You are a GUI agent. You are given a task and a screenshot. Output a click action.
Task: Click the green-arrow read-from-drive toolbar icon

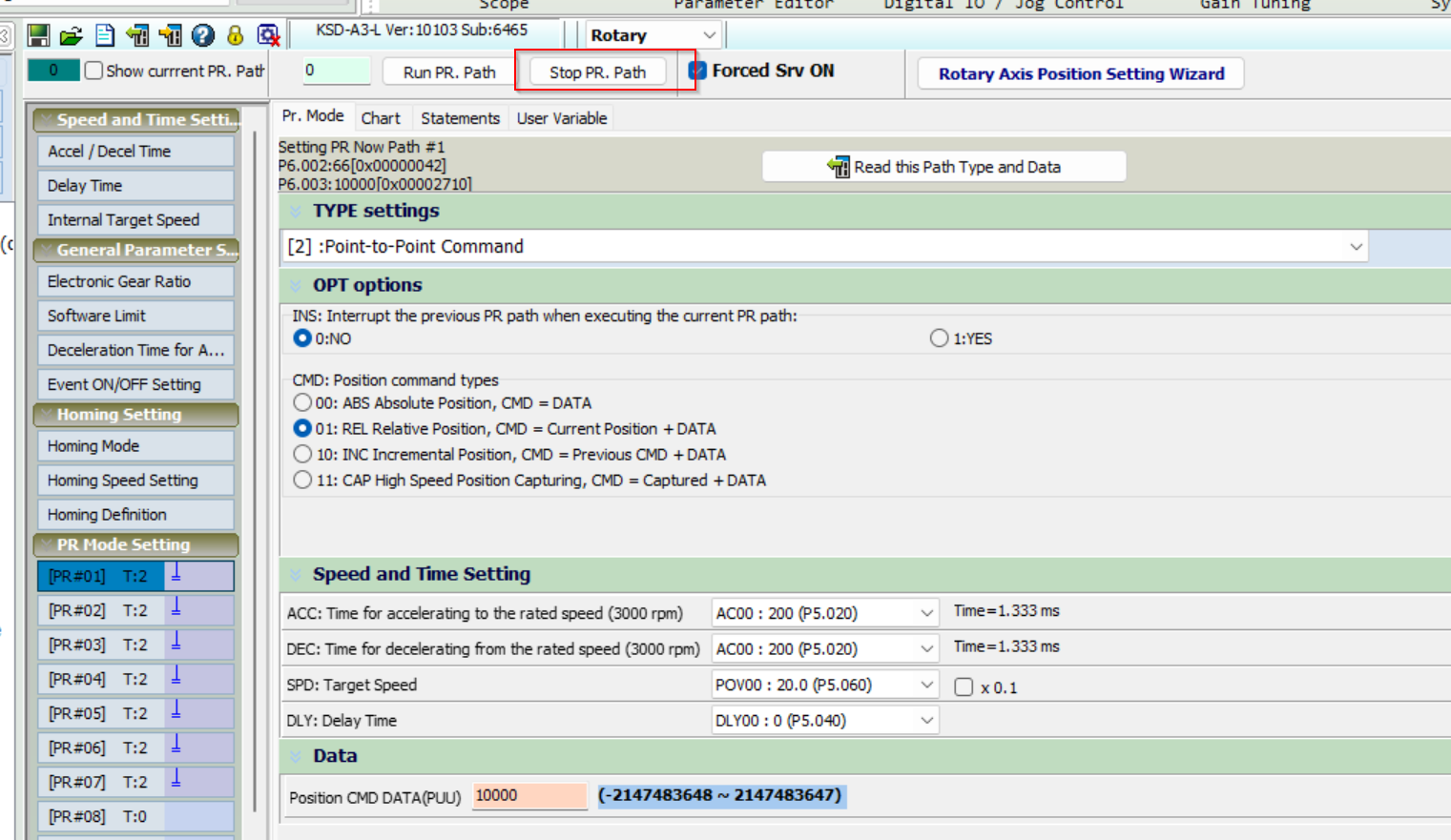pyautogui.click(x=137, y=36)
